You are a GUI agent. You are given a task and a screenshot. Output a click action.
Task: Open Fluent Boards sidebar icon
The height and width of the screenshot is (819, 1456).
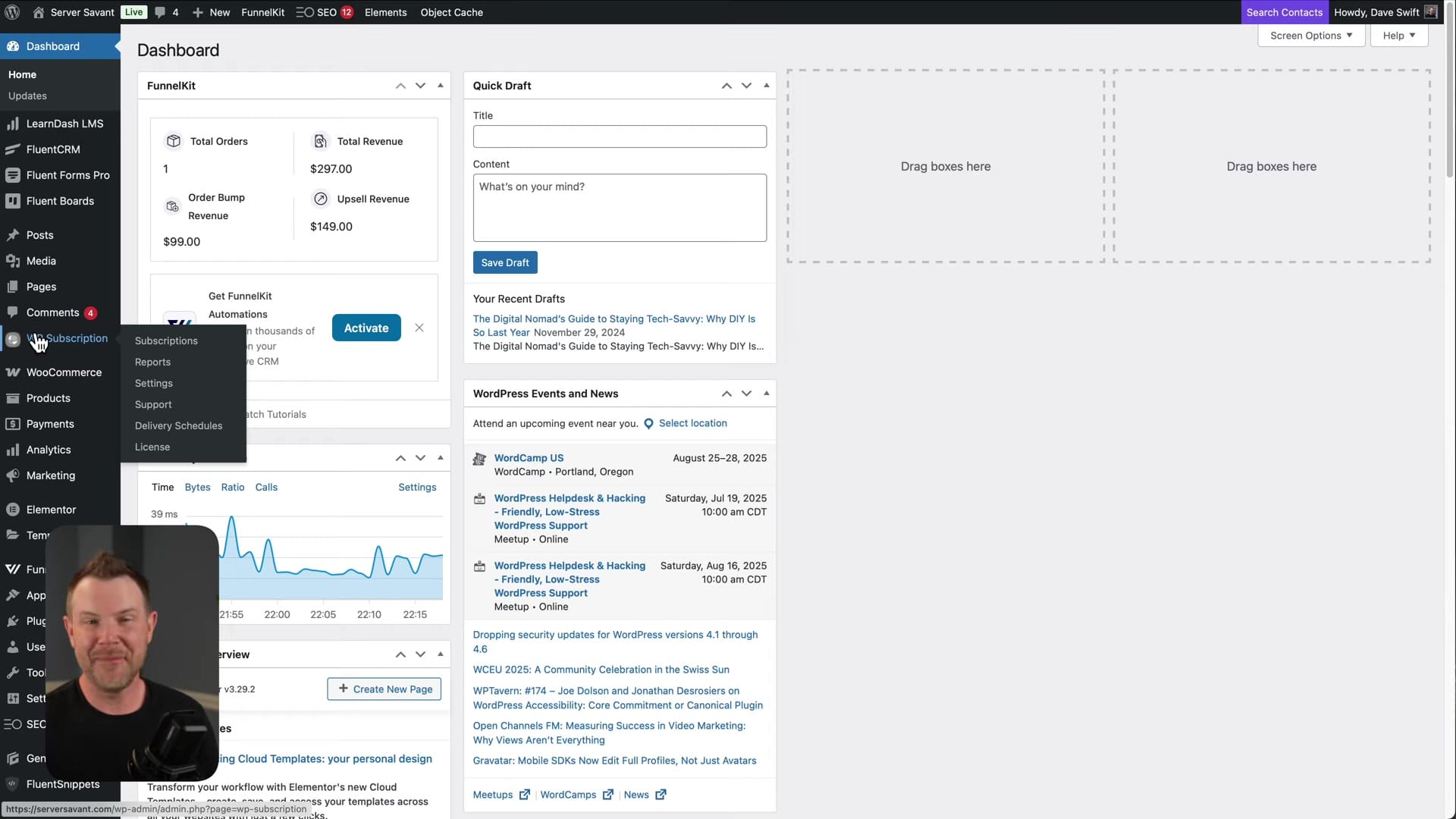(x=12, y=201)
